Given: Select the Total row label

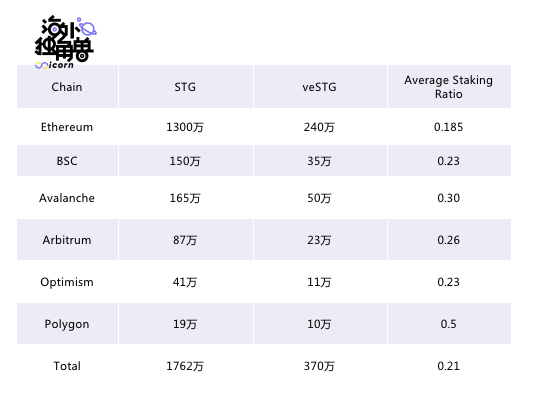Looking at the screenshot, I should (x=67, y=366).
